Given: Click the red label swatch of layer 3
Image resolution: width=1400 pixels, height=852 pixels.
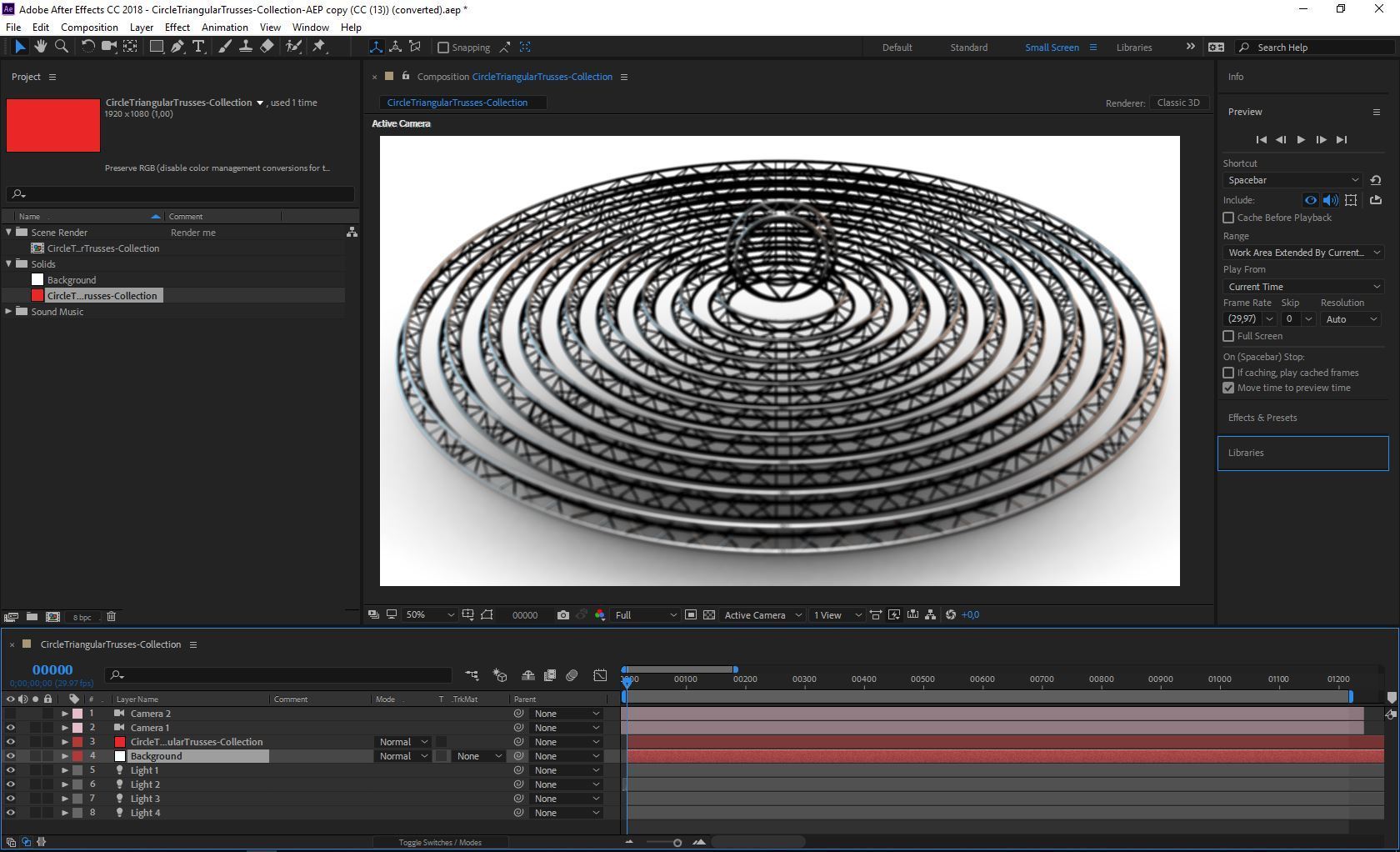Looking at the screenshot, I should [x=77, y=742].
